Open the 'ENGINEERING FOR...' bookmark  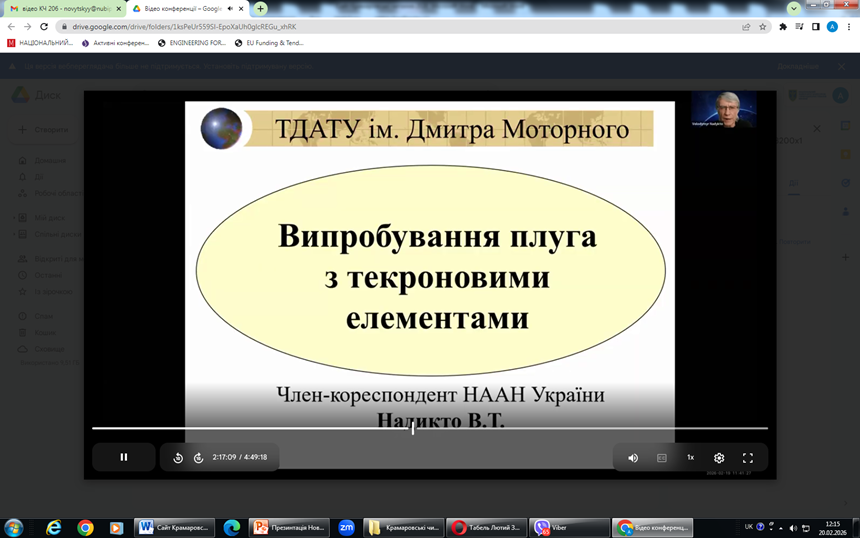click(x=192, y=43)
